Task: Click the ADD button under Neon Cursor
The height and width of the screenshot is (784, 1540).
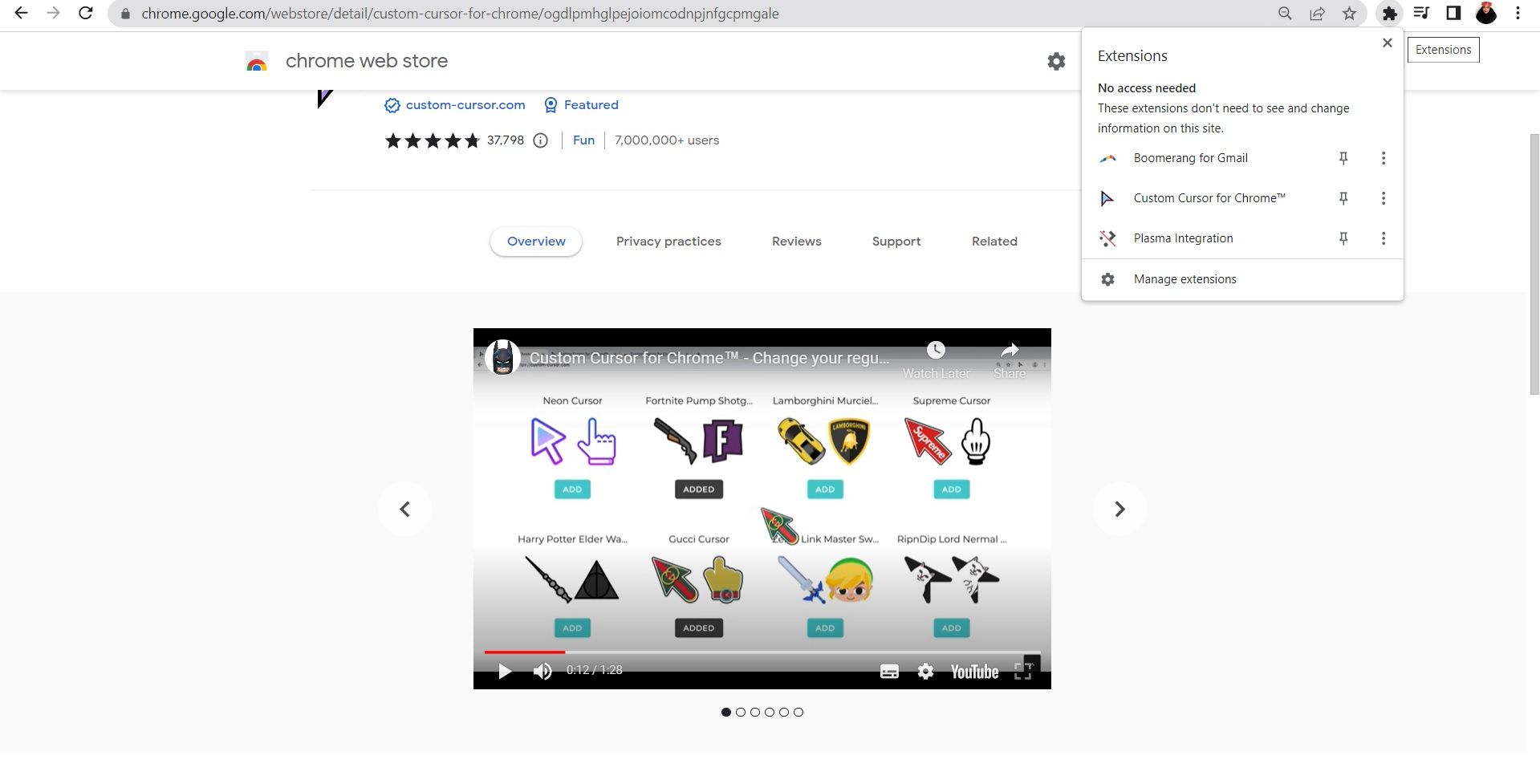Action: (572, 489)
